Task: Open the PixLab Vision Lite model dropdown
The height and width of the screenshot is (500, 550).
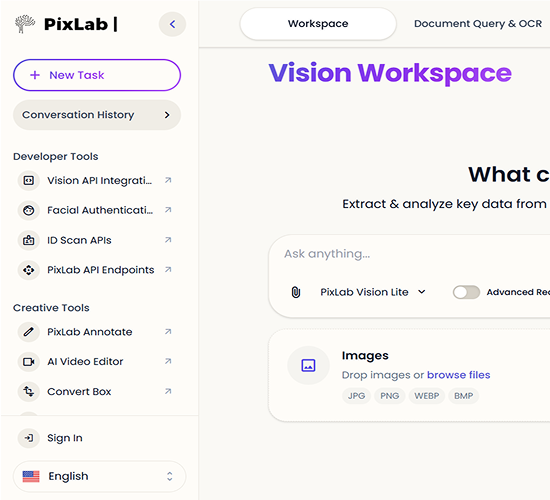Action: point(373,292)
